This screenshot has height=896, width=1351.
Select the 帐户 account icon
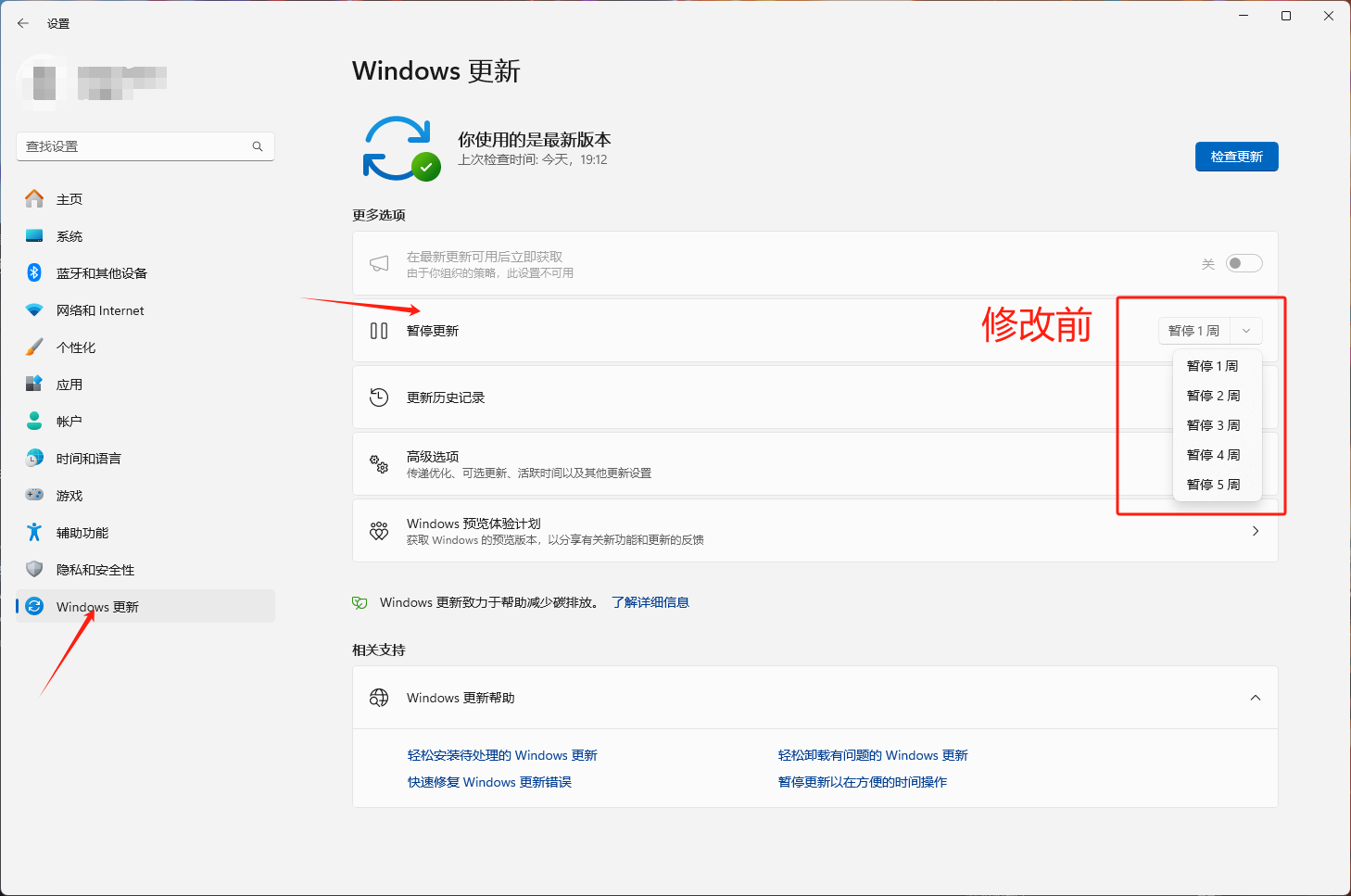pos(34,421)
